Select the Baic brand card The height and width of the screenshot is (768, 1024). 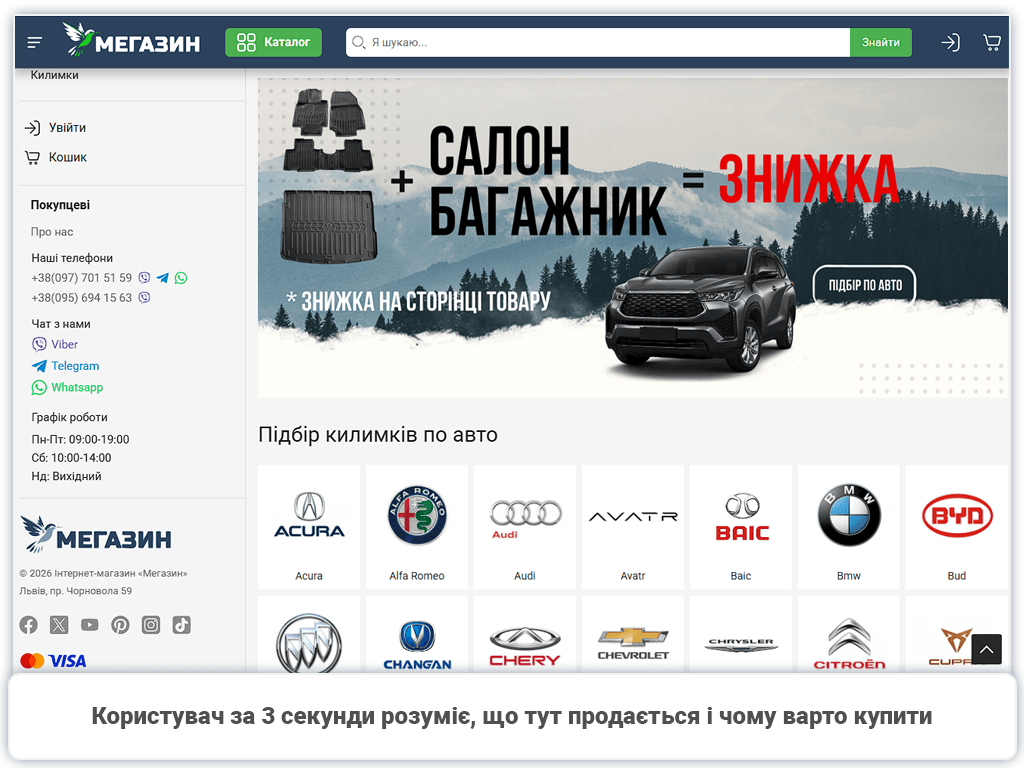pos(741,527)
